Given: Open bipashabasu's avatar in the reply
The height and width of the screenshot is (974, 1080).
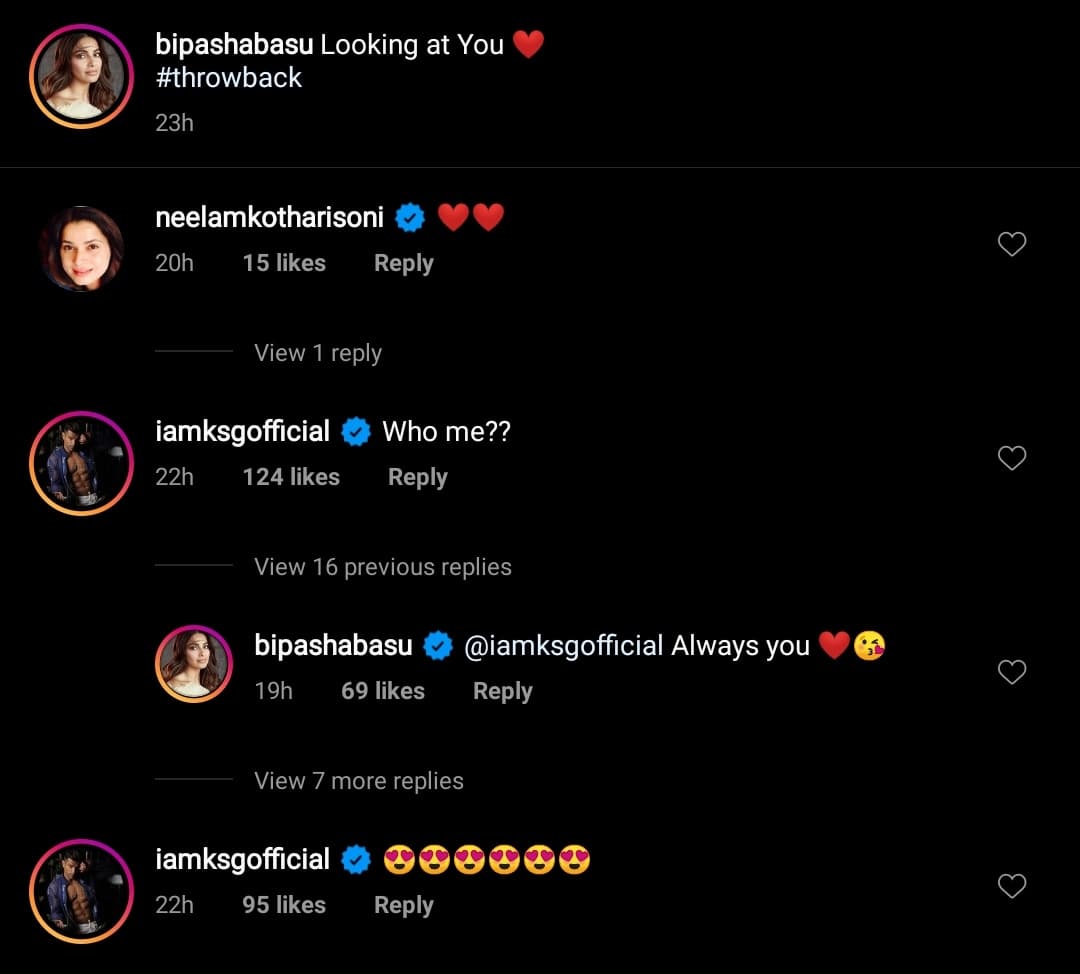Looking at the screenshot, I should [x=194, y=664].
